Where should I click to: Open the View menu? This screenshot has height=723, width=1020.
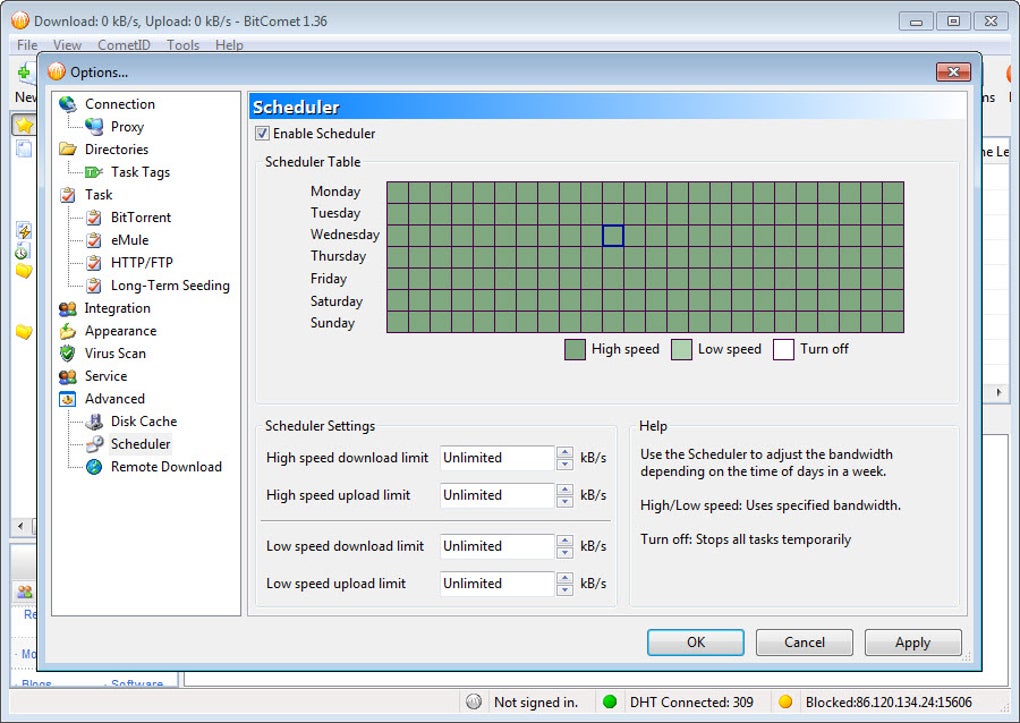[x=67, y=45]
